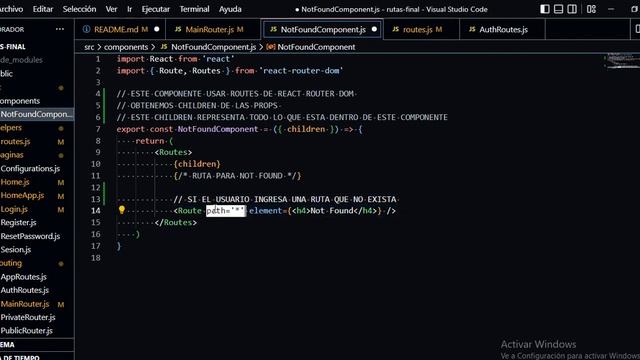640x360 pixels.
Task: Open the customize layout icon
Action: point(591,9)
